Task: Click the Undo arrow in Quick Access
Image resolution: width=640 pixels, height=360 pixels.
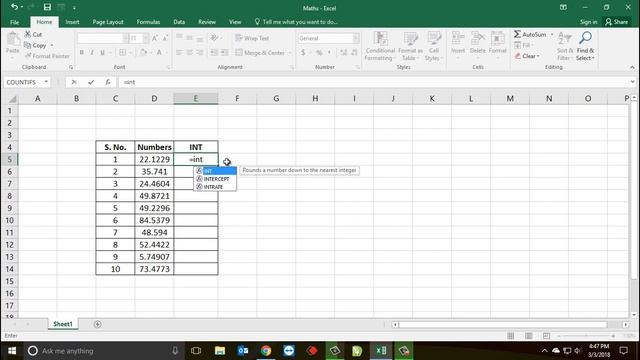Action: point(14,7)
